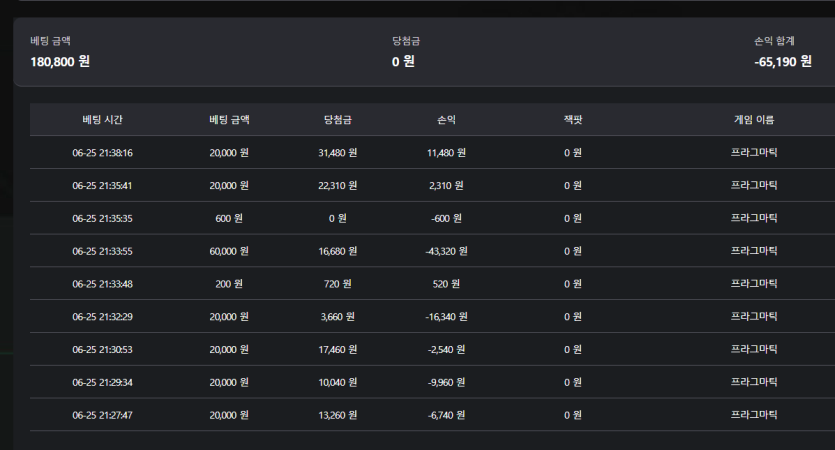Select the 베팅 시간 column header
Viewport: 835px width, 450px height.
[x=102, y=120]
